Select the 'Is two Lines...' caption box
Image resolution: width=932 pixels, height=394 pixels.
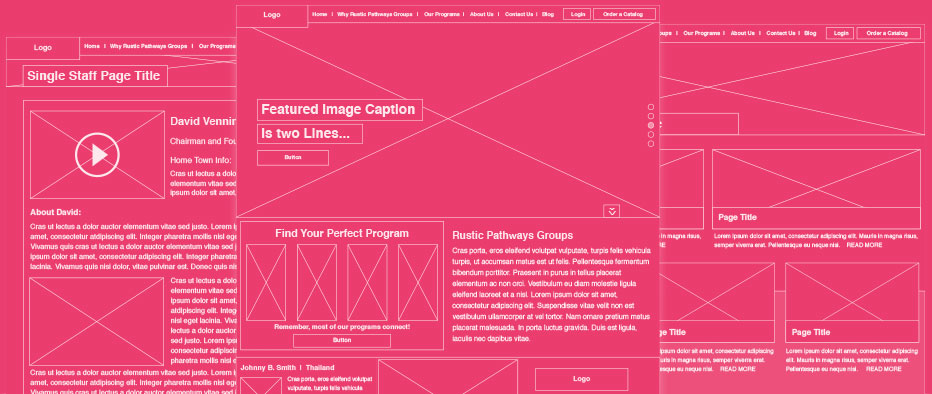[x=310, y=134]
